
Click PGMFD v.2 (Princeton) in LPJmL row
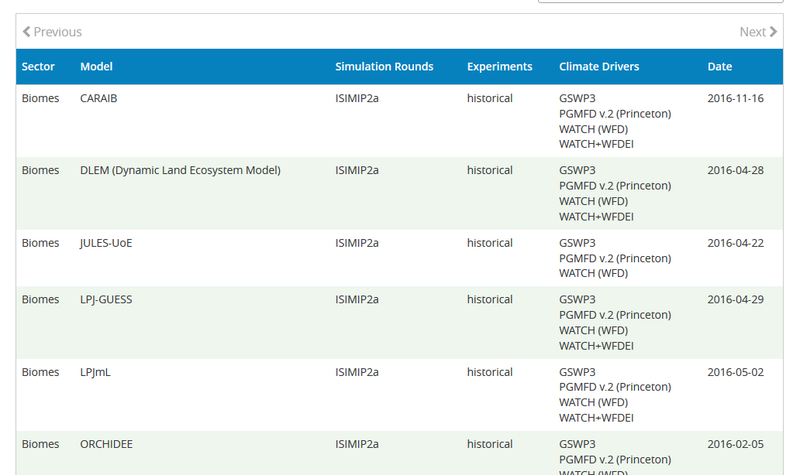[x=615, y=387]
